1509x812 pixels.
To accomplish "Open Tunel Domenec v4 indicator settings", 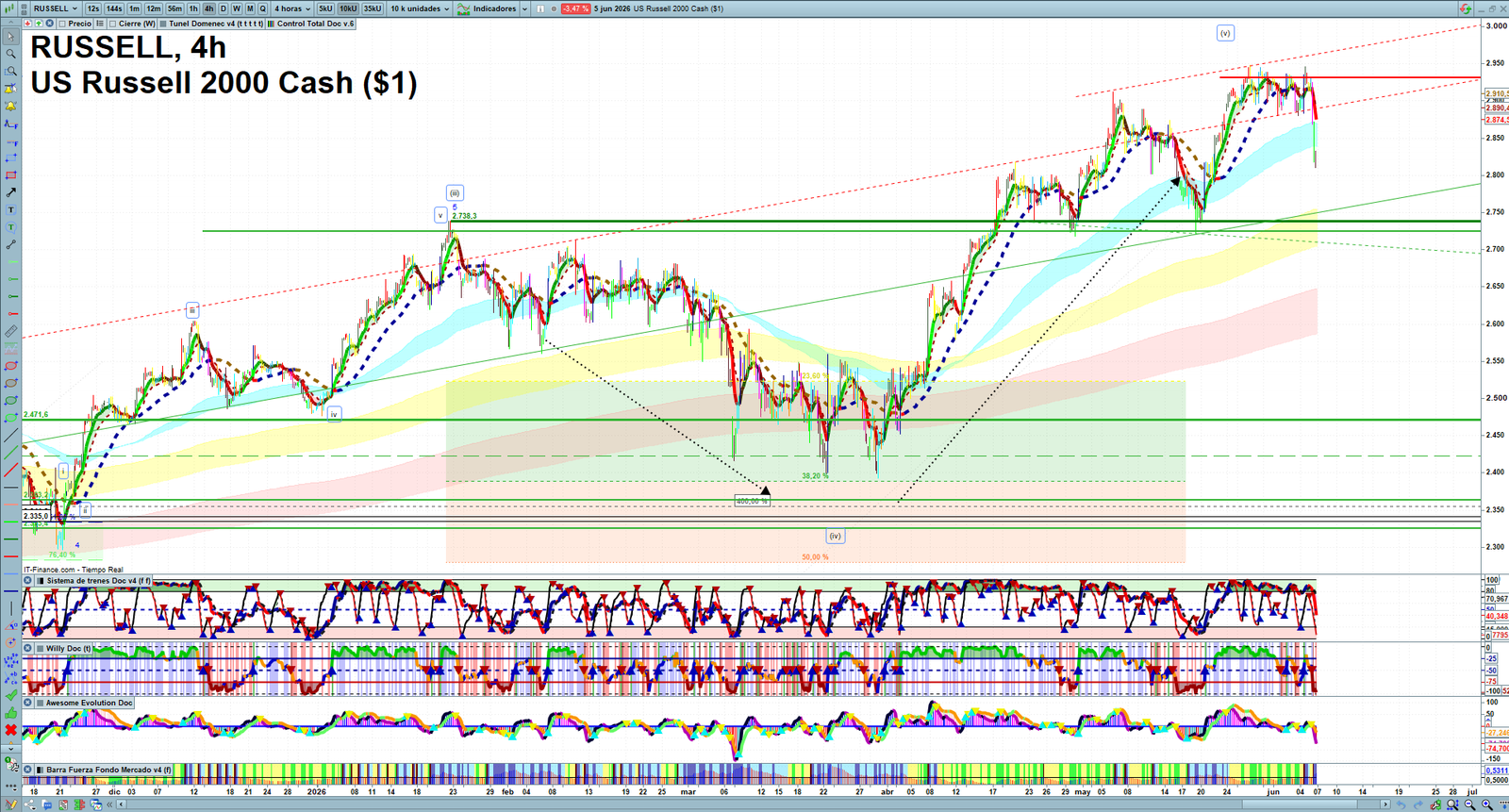I will tap(212, 24).
